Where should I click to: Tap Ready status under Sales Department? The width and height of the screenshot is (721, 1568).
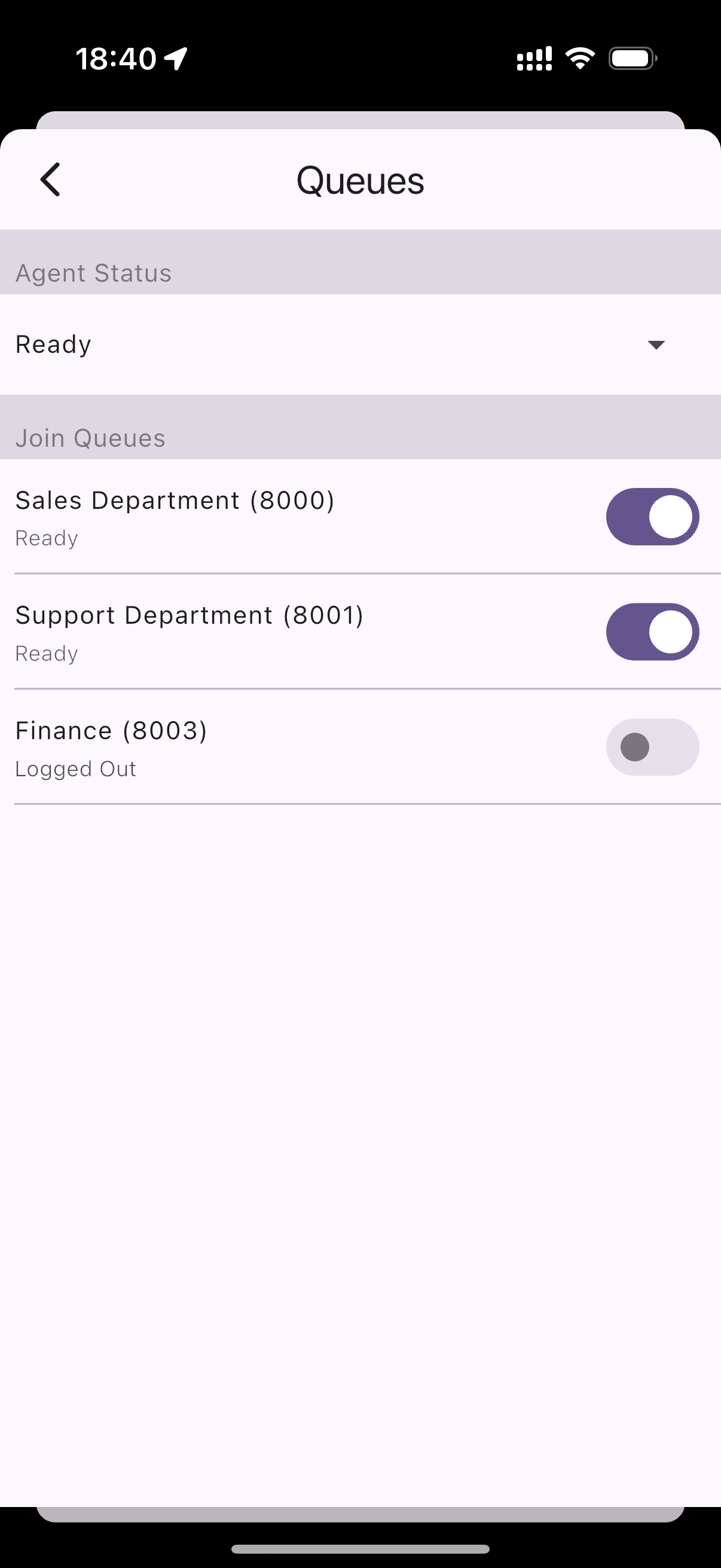(47, 538)
